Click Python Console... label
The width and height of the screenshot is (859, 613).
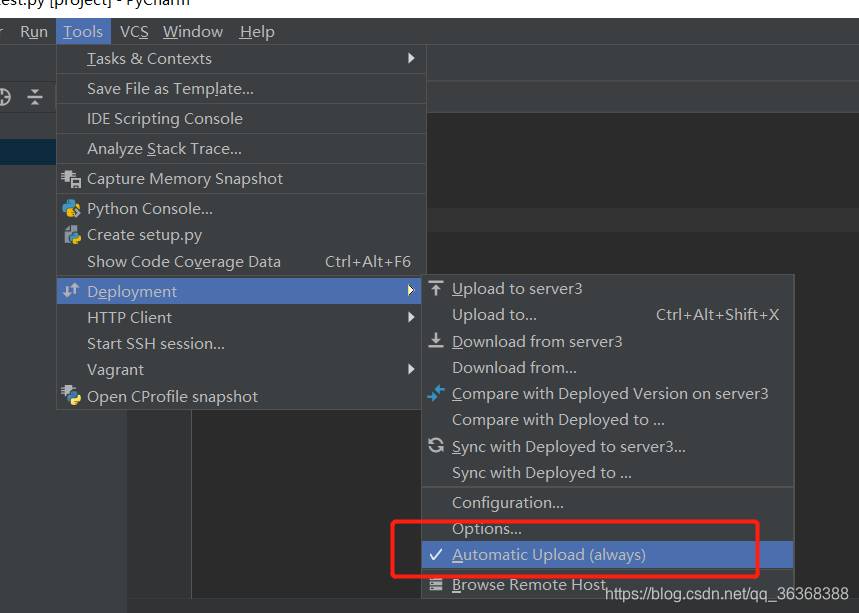coord(150,209)
